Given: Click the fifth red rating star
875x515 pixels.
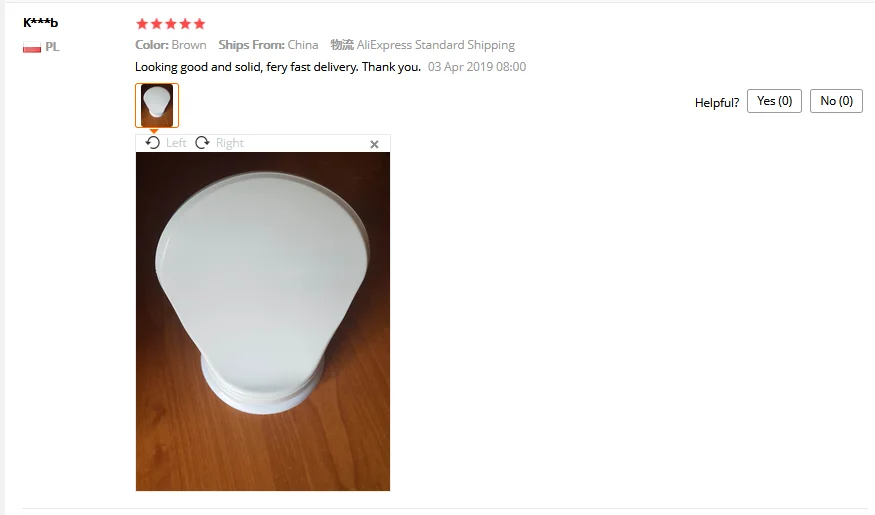Looking at the screenshot, I should click(x=199, y=24).
